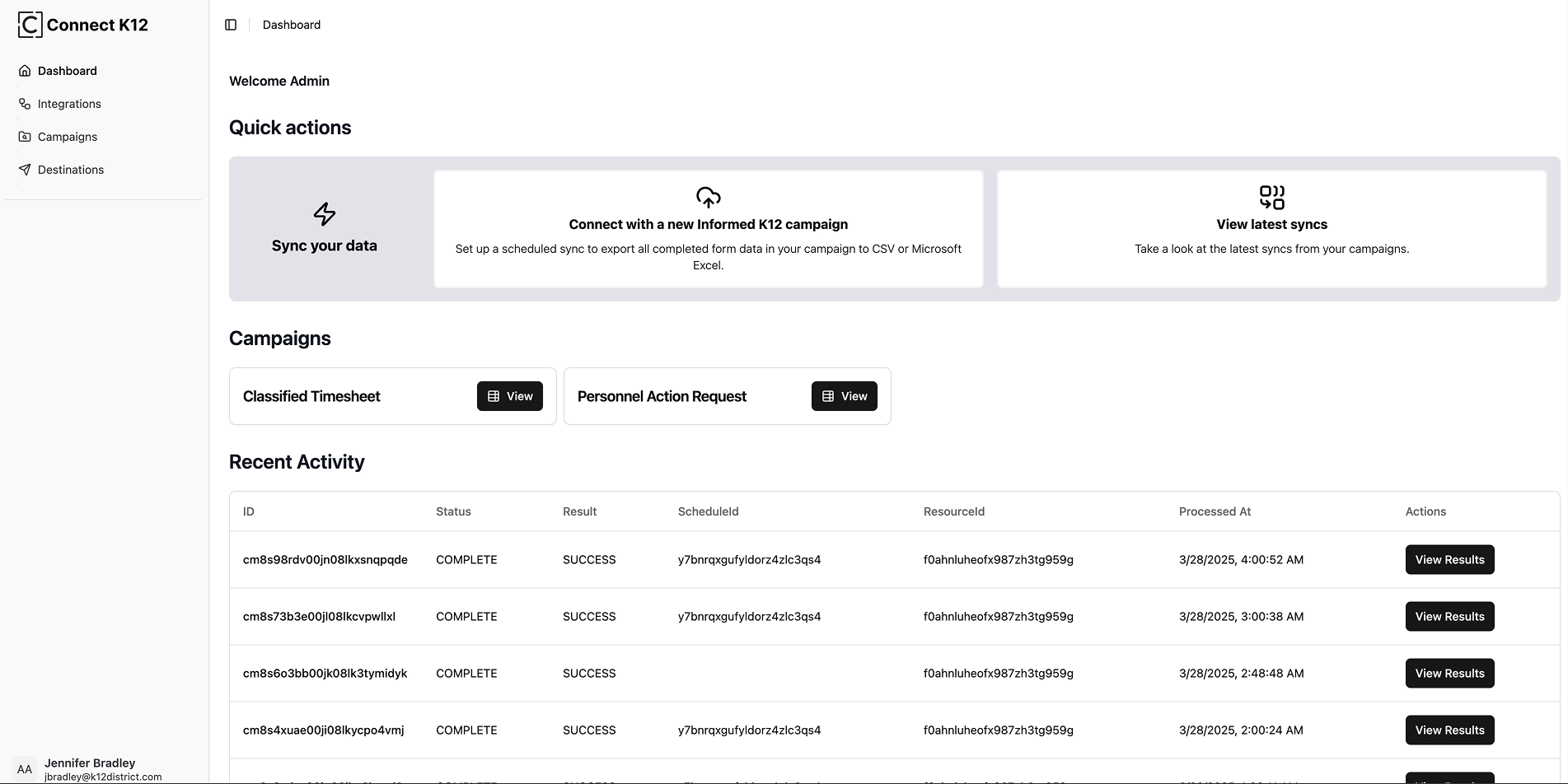Click the Dashboard home icon in sidebar
This screenshot has width=1568, height=784.
pos(25,71)
